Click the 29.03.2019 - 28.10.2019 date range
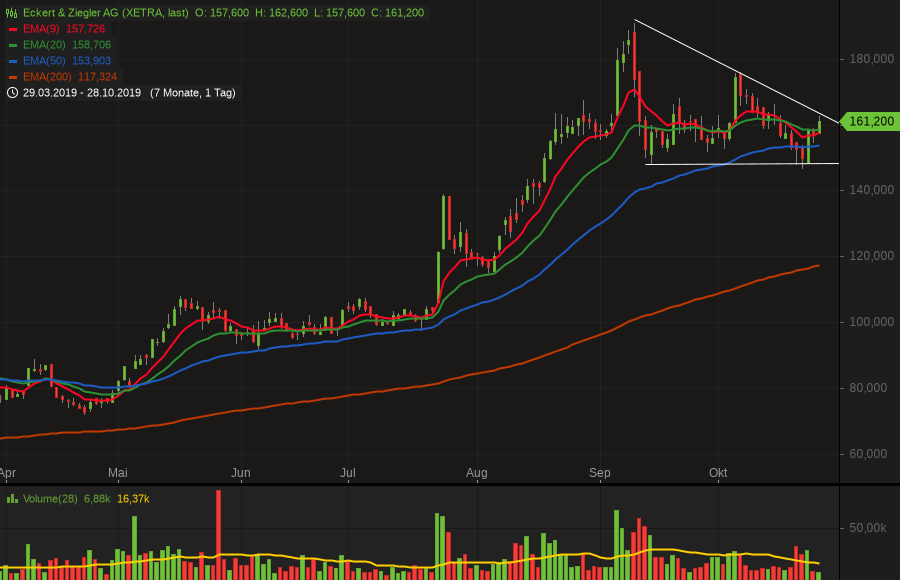The image size is (900, 580). tap(83, 93)
